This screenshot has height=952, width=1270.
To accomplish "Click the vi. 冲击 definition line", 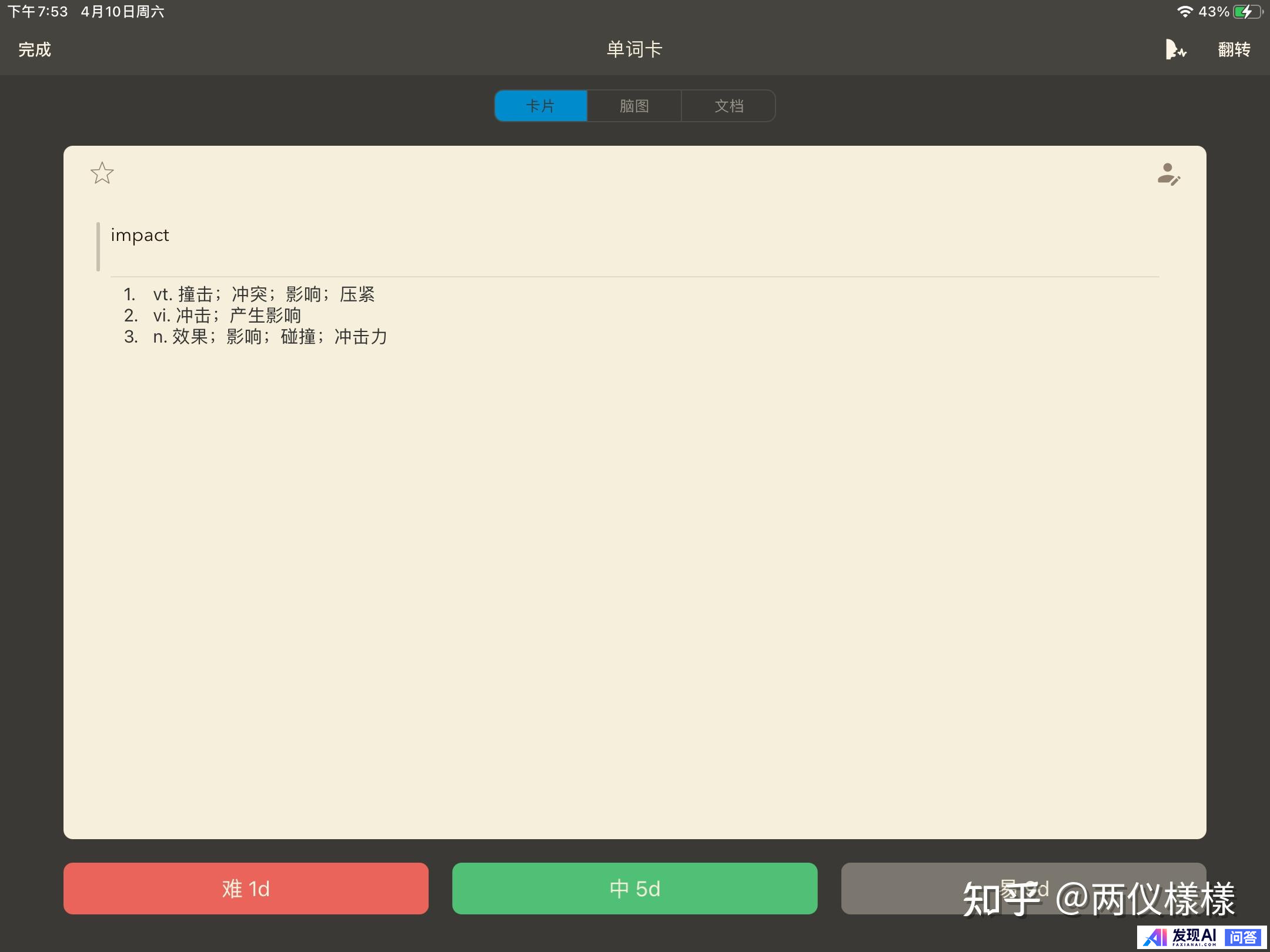I will tap(226, 316).
